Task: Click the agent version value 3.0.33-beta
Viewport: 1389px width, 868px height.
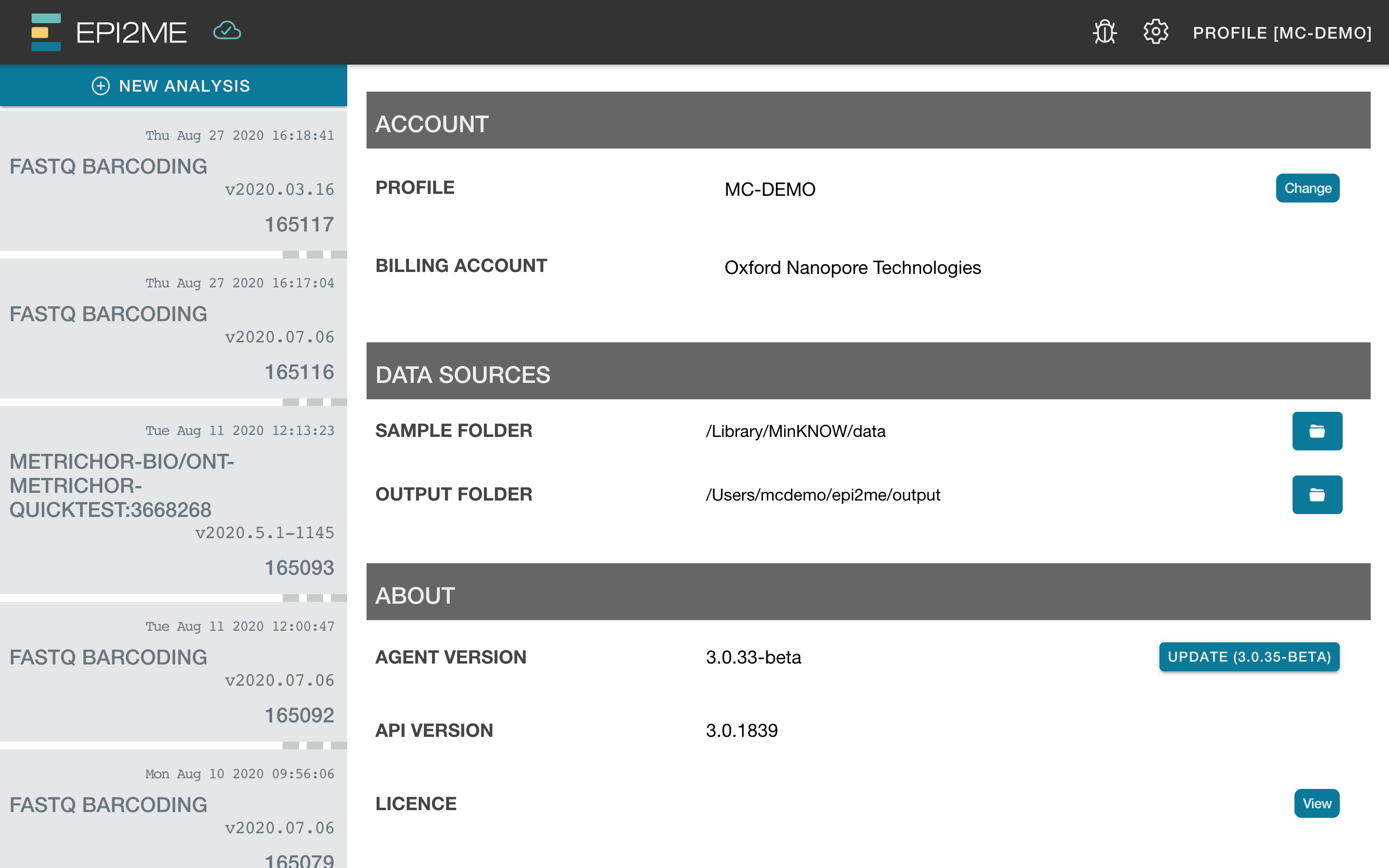Action: (754, 657)
